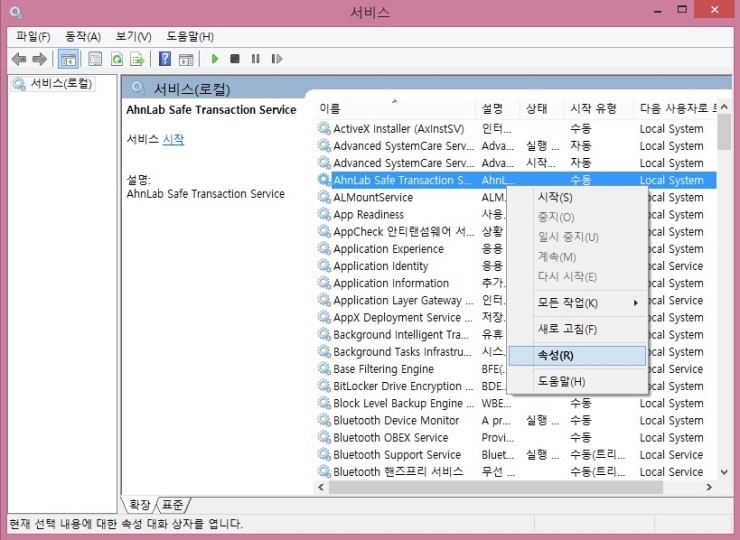Sort by the 이름 column header
This screenshot has height=540, width=740.
click(x=395, y=109)
